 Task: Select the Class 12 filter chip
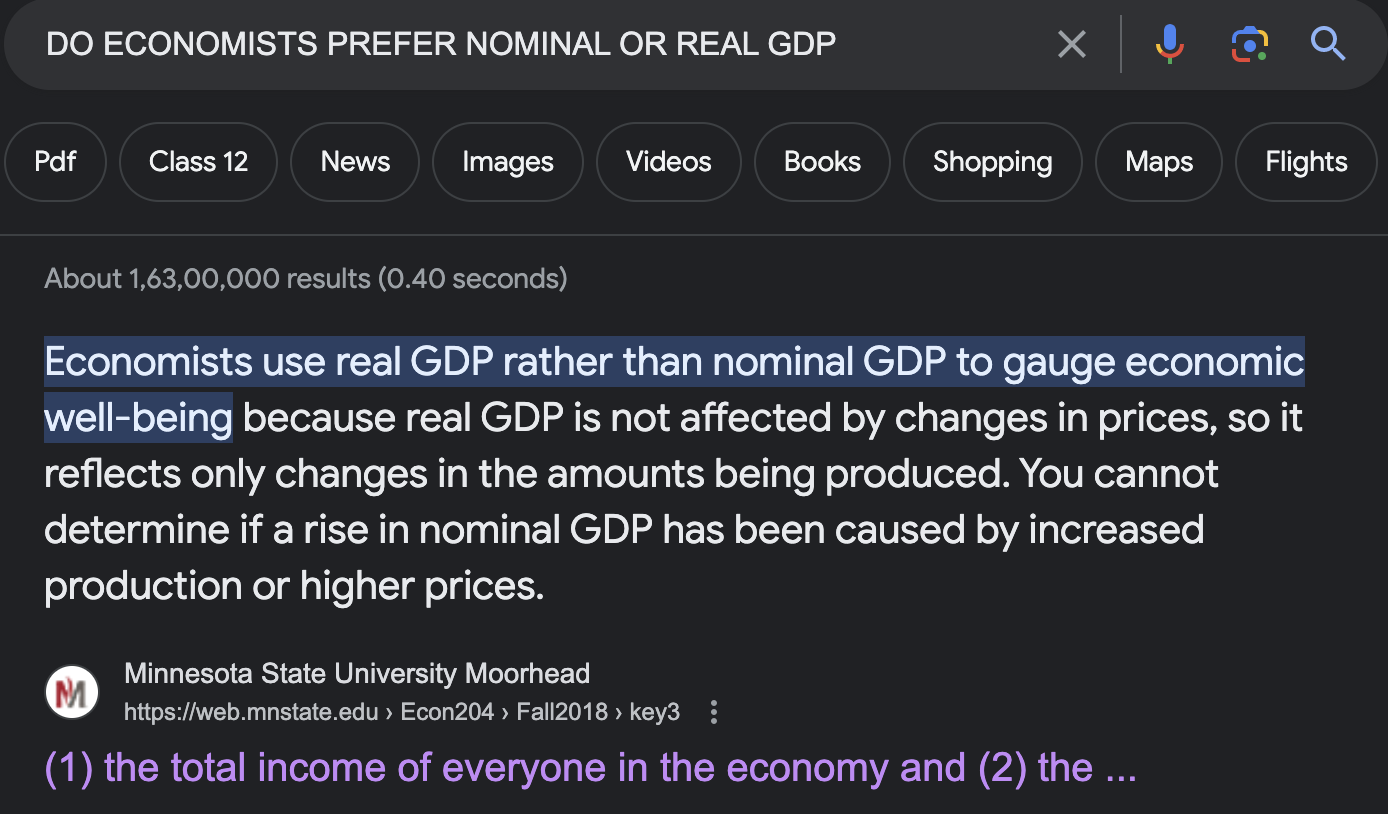click(x=198, y=162)
